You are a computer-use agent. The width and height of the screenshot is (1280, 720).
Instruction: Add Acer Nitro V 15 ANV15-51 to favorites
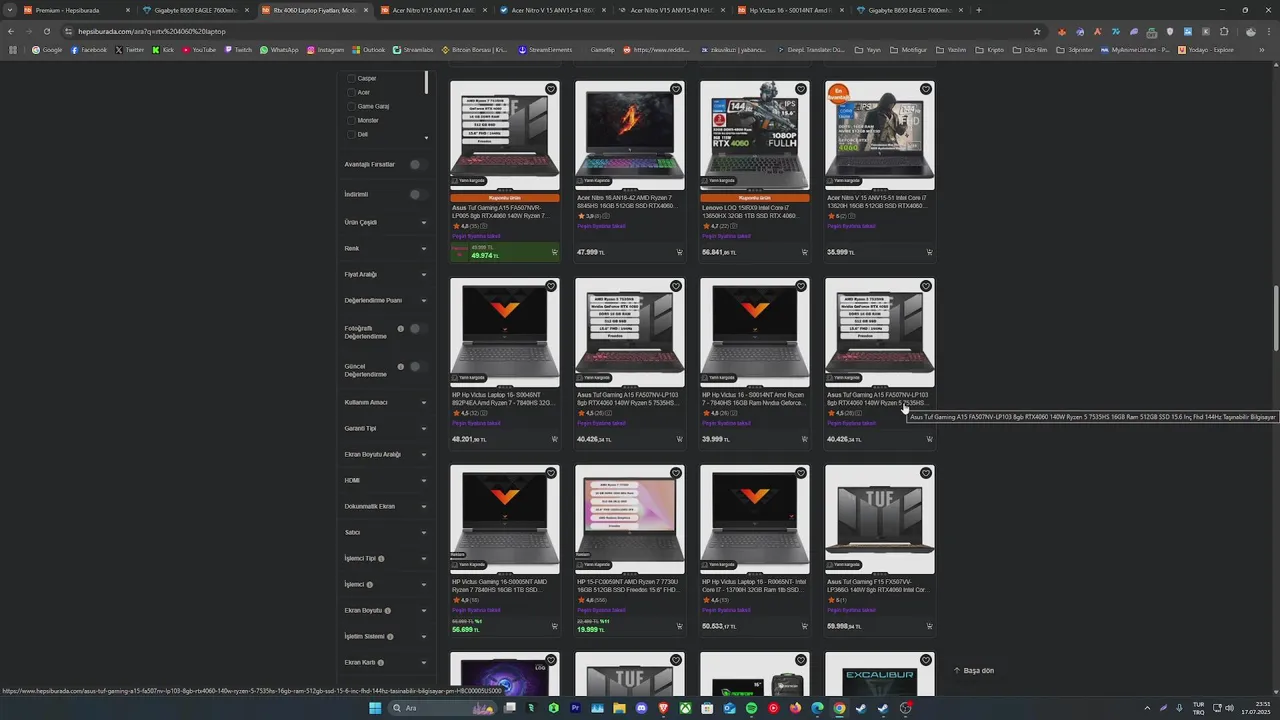(926, 89)
